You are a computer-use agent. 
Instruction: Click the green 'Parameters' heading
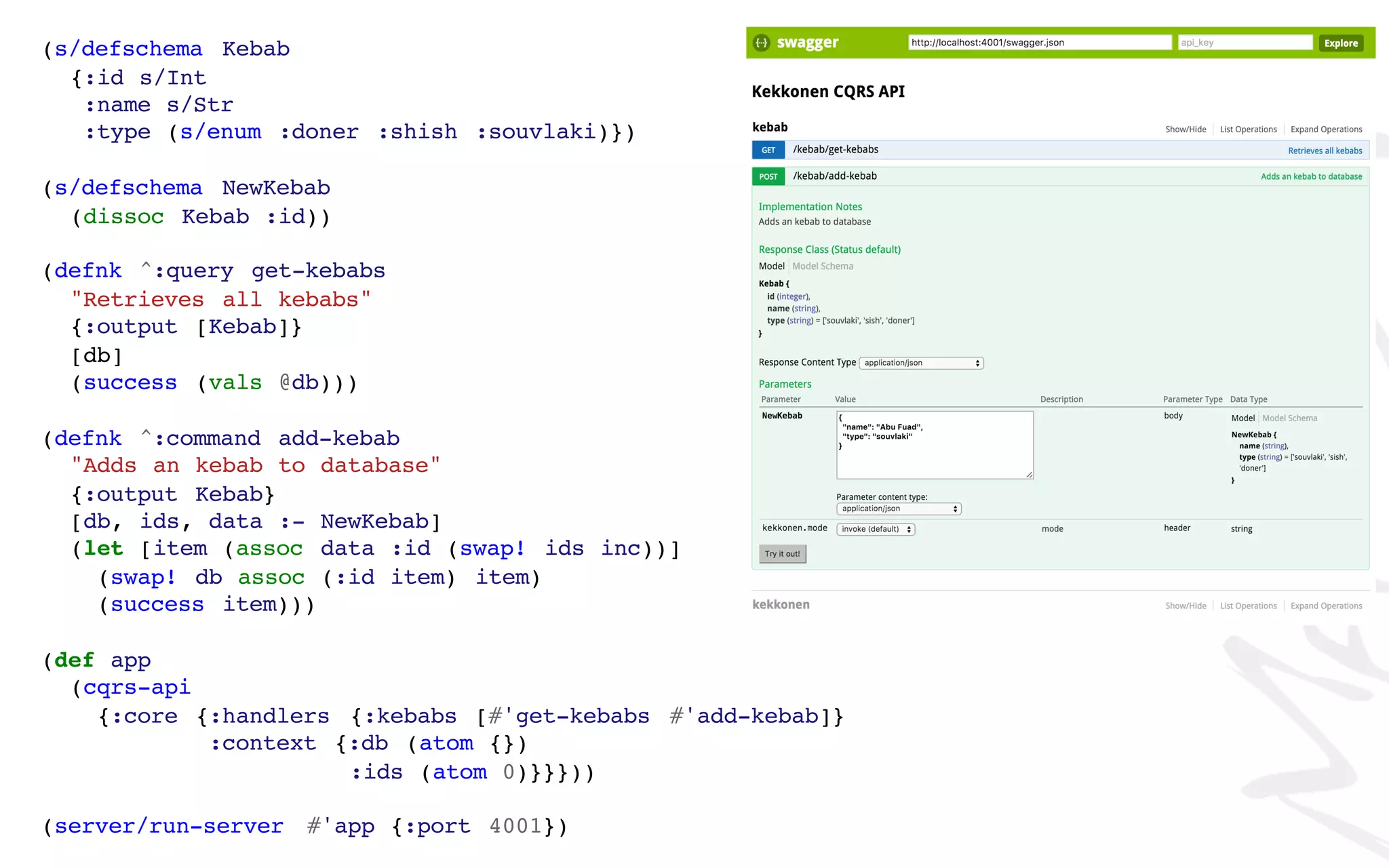(785, 384)
